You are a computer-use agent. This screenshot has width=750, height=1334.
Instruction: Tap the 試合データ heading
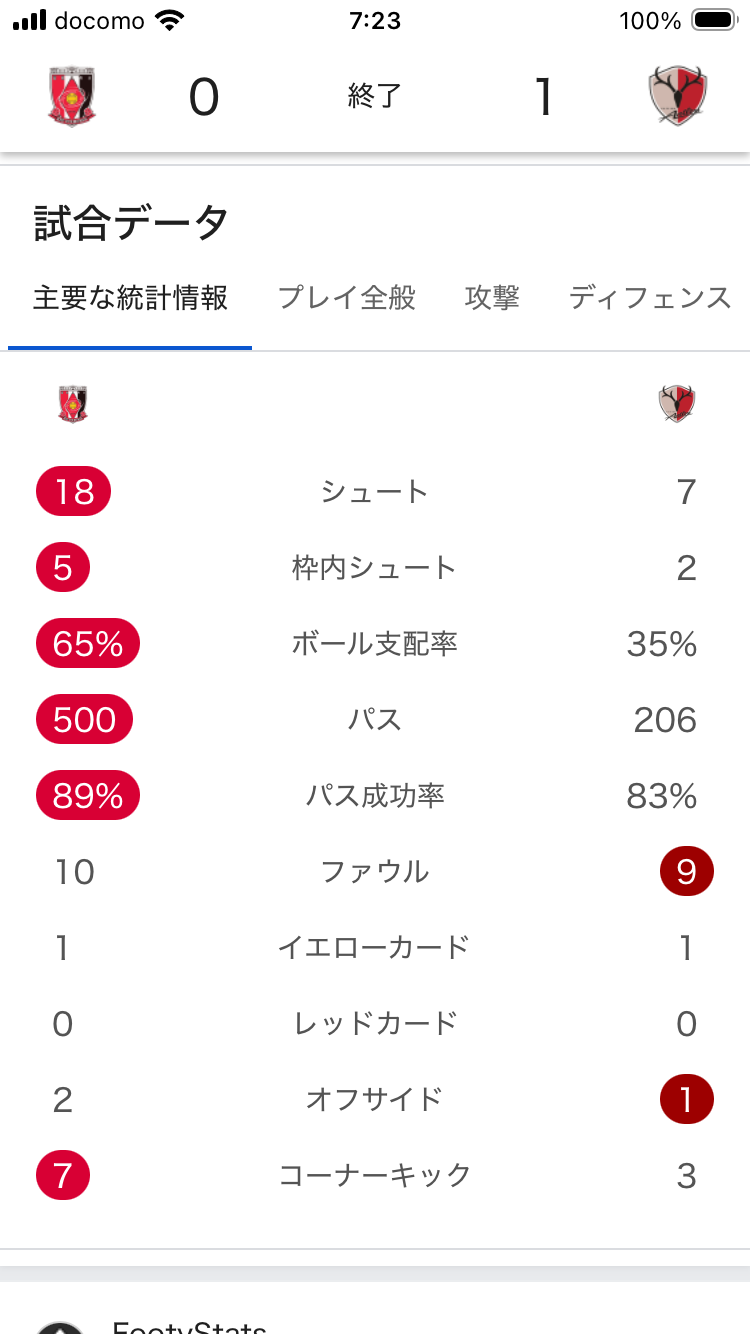(131, 223)
